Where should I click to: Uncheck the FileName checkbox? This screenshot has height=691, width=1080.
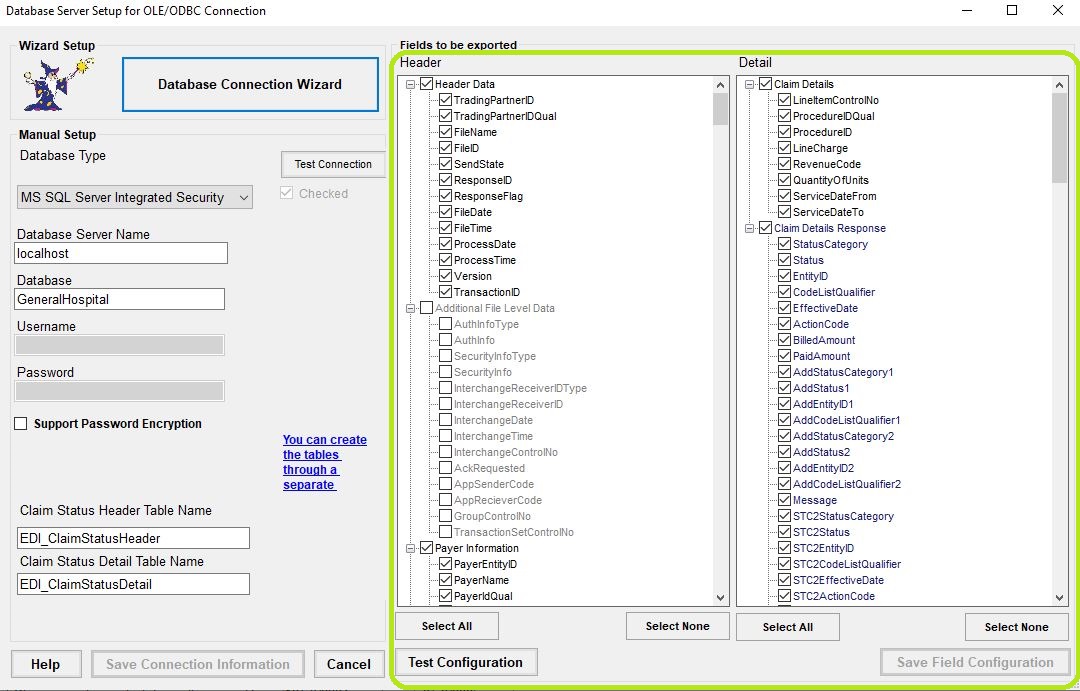446,132
